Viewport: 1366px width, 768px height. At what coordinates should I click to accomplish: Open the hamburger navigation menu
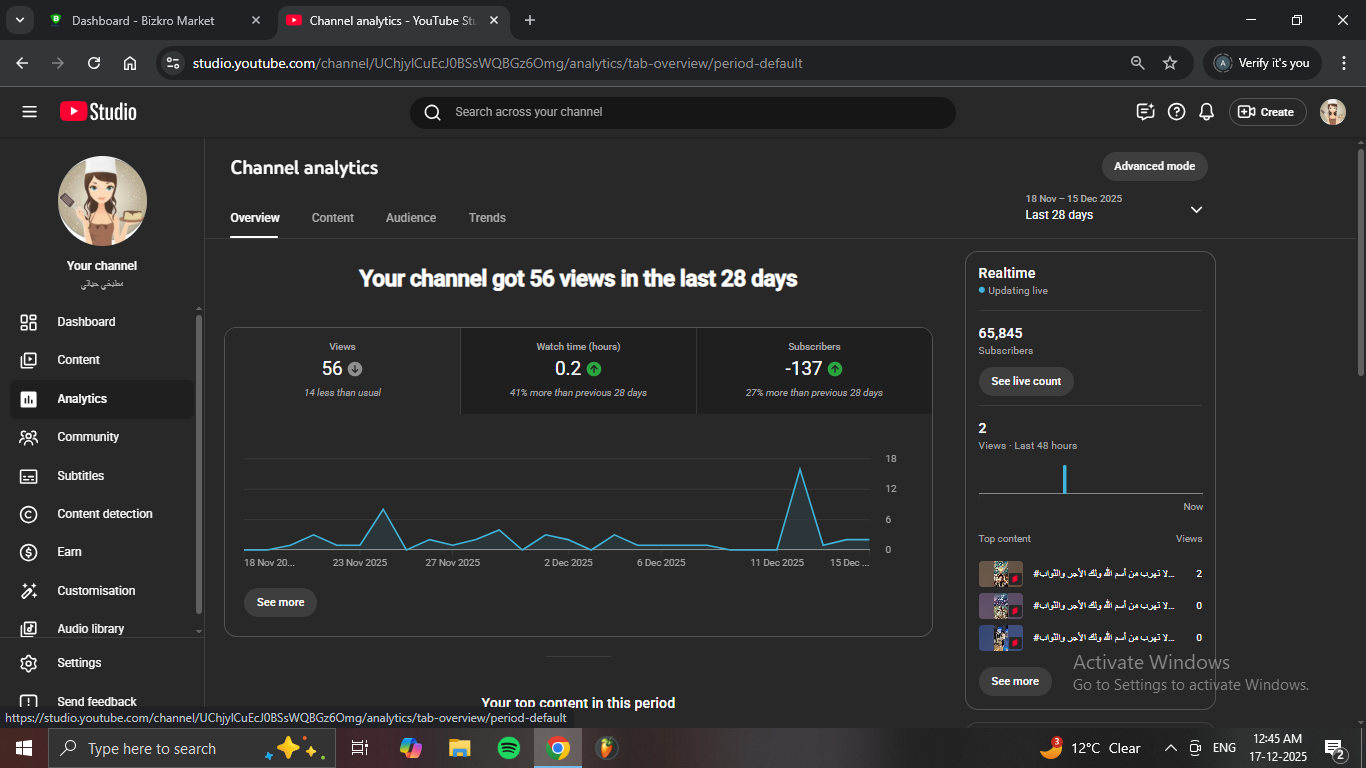pos(29,112)
